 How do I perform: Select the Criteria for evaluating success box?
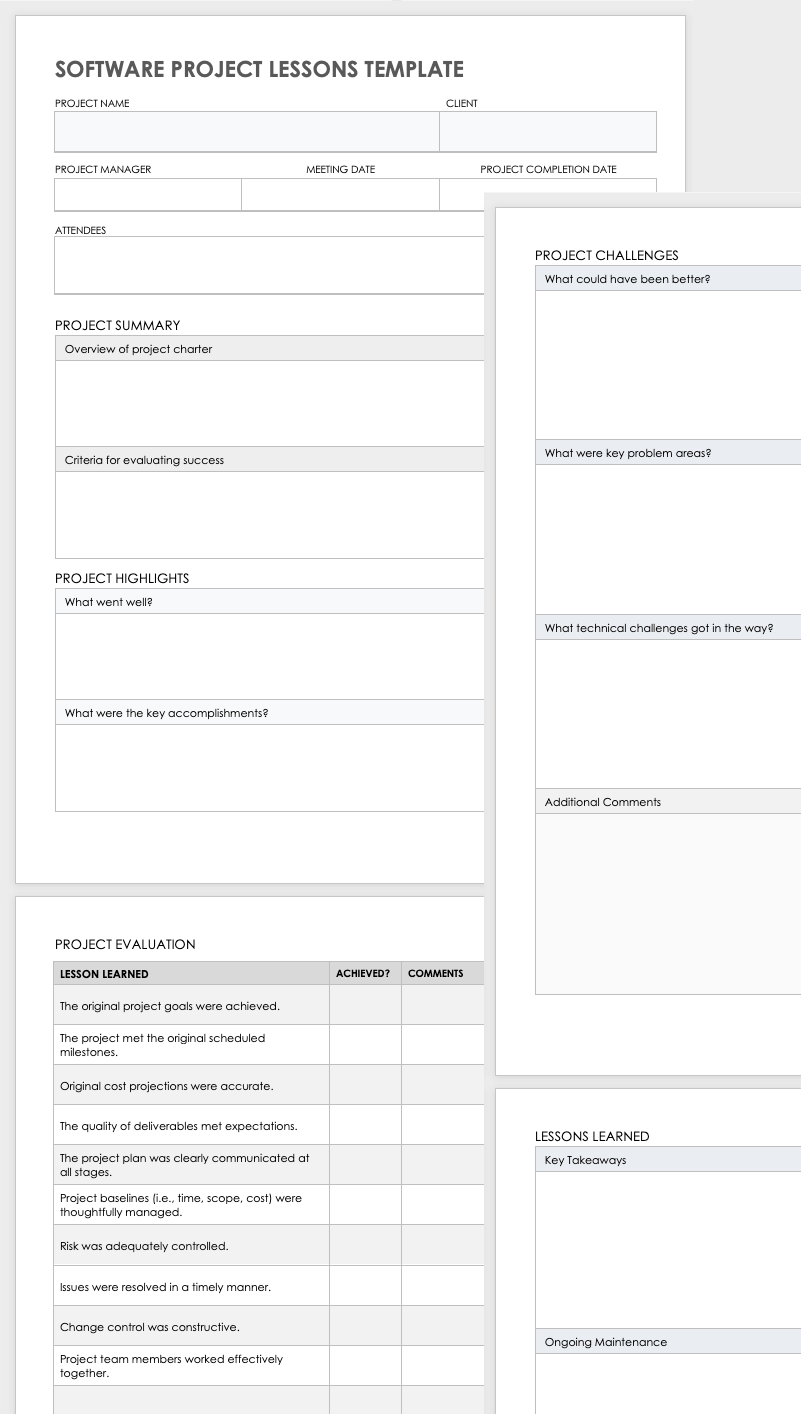[x=269, y=514]
